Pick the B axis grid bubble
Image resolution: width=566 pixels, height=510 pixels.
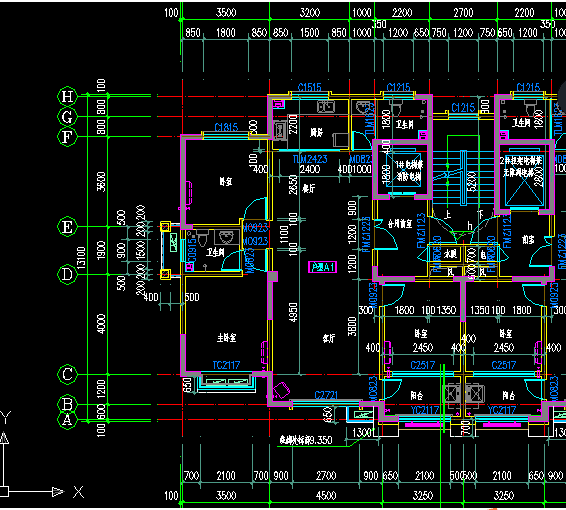tap(67, 404)
